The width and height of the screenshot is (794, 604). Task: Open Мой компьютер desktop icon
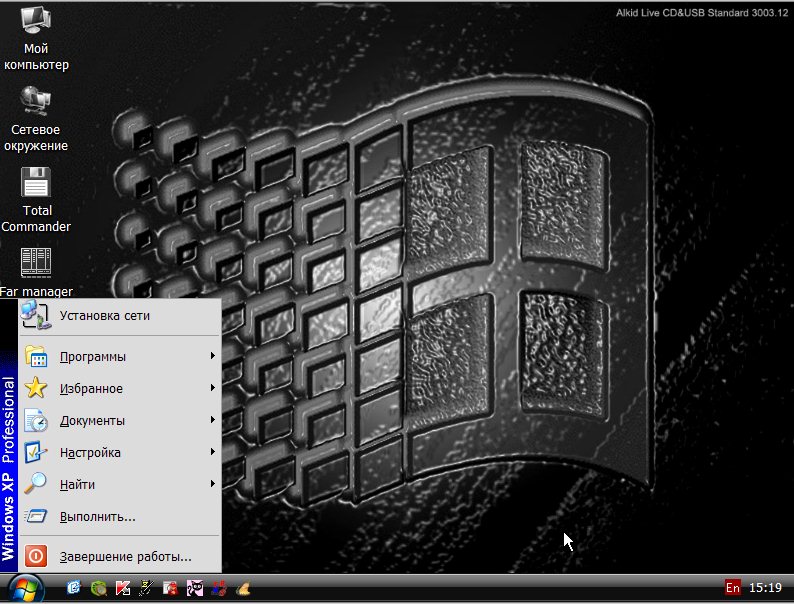pyautogui.click(x=36, y=38)
